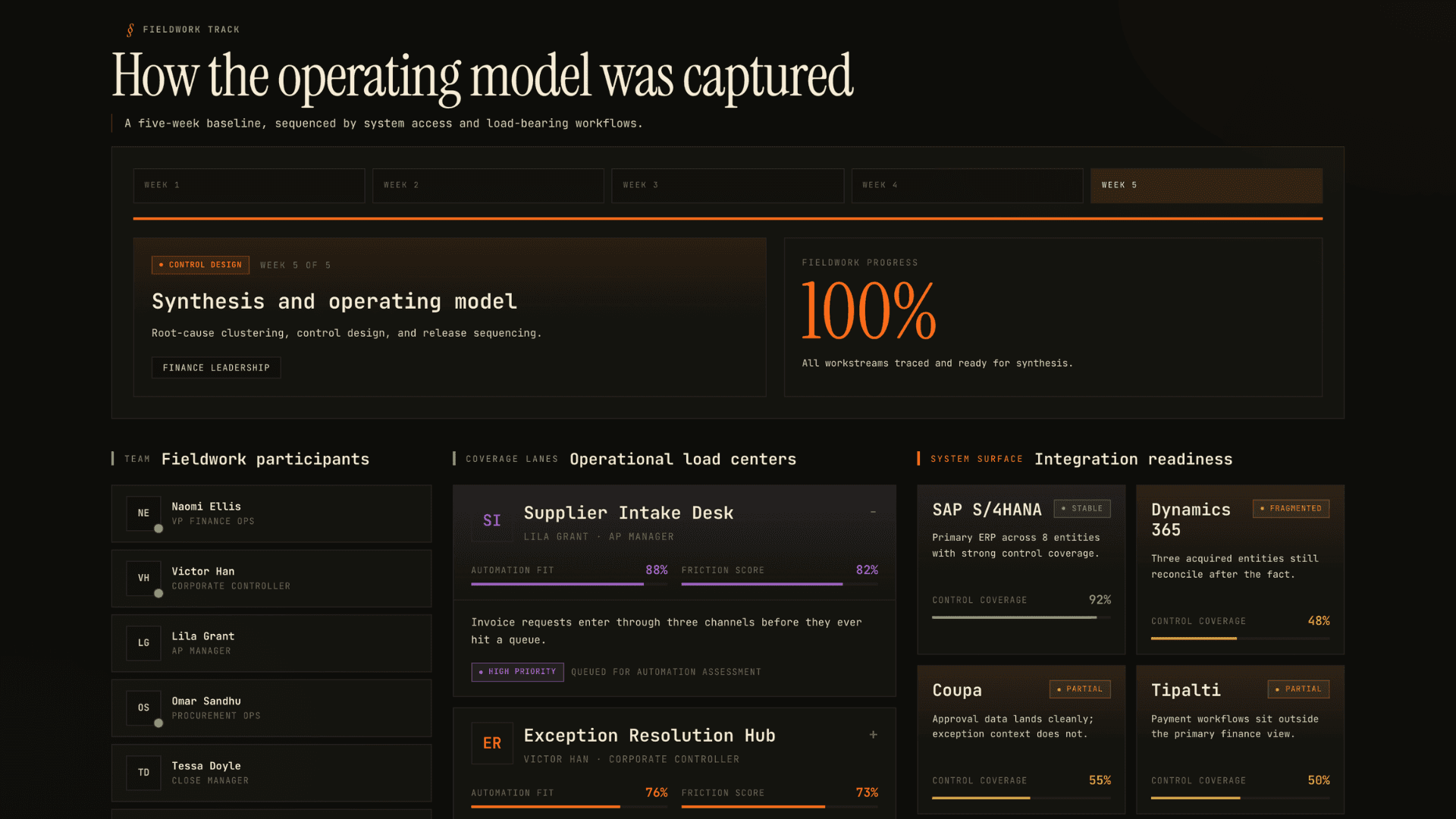Screen dimensions: 1456x819
Task: Select the SI Supplier Intake Desk icon
Action: [x=491, y=520]
